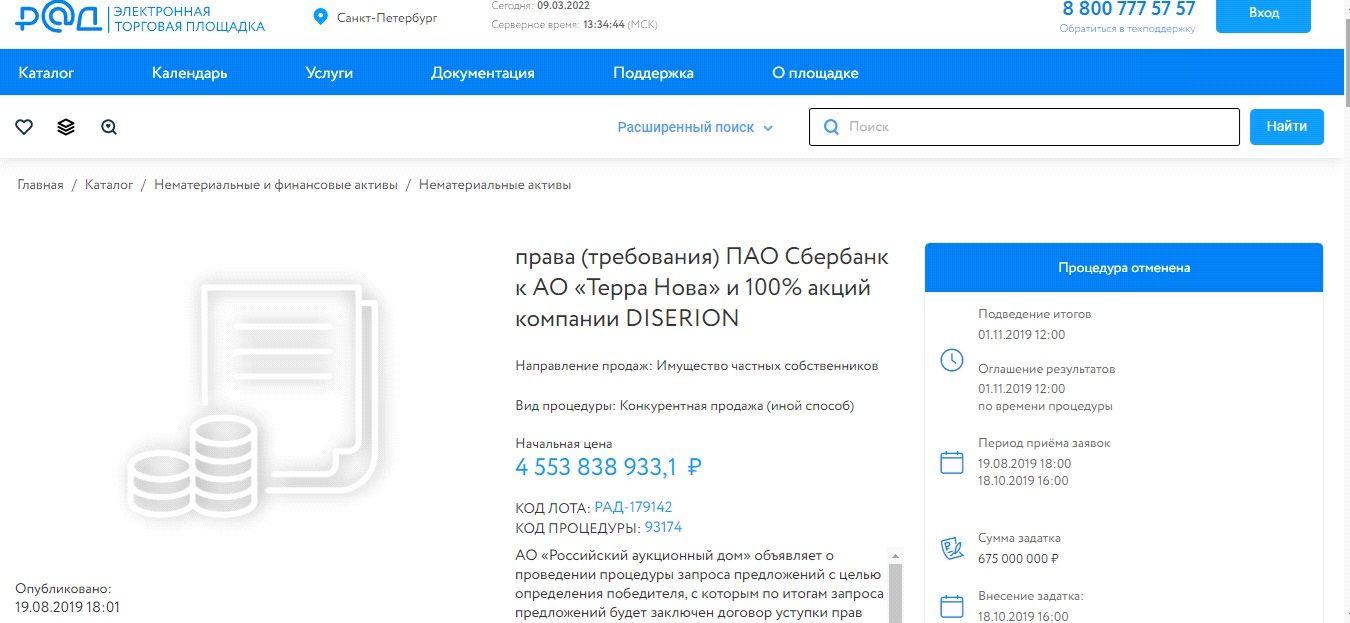
Task: Click the description text scrollbar
Action: click(895, 592)
